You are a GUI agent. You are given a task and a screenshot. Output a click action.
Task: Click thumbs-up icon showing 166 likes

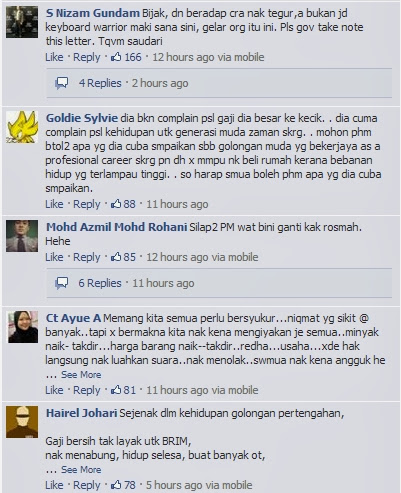(116, 57)
